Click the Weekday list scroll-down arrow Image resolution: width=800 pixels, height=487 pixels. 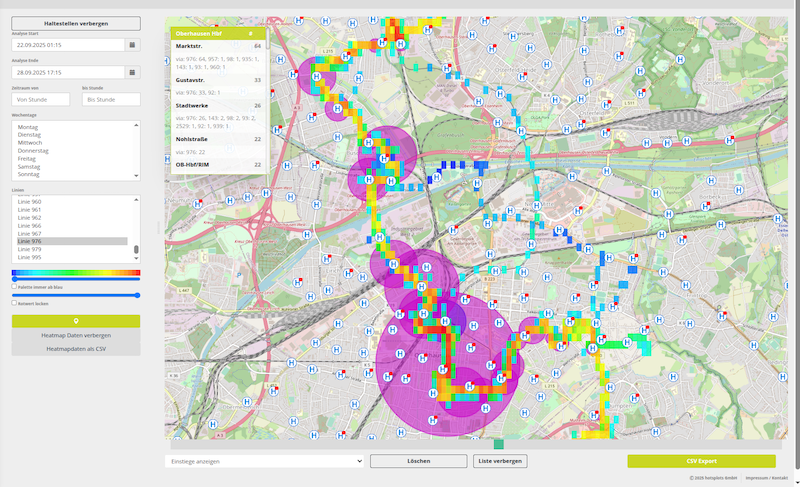[x=137, y=175]
